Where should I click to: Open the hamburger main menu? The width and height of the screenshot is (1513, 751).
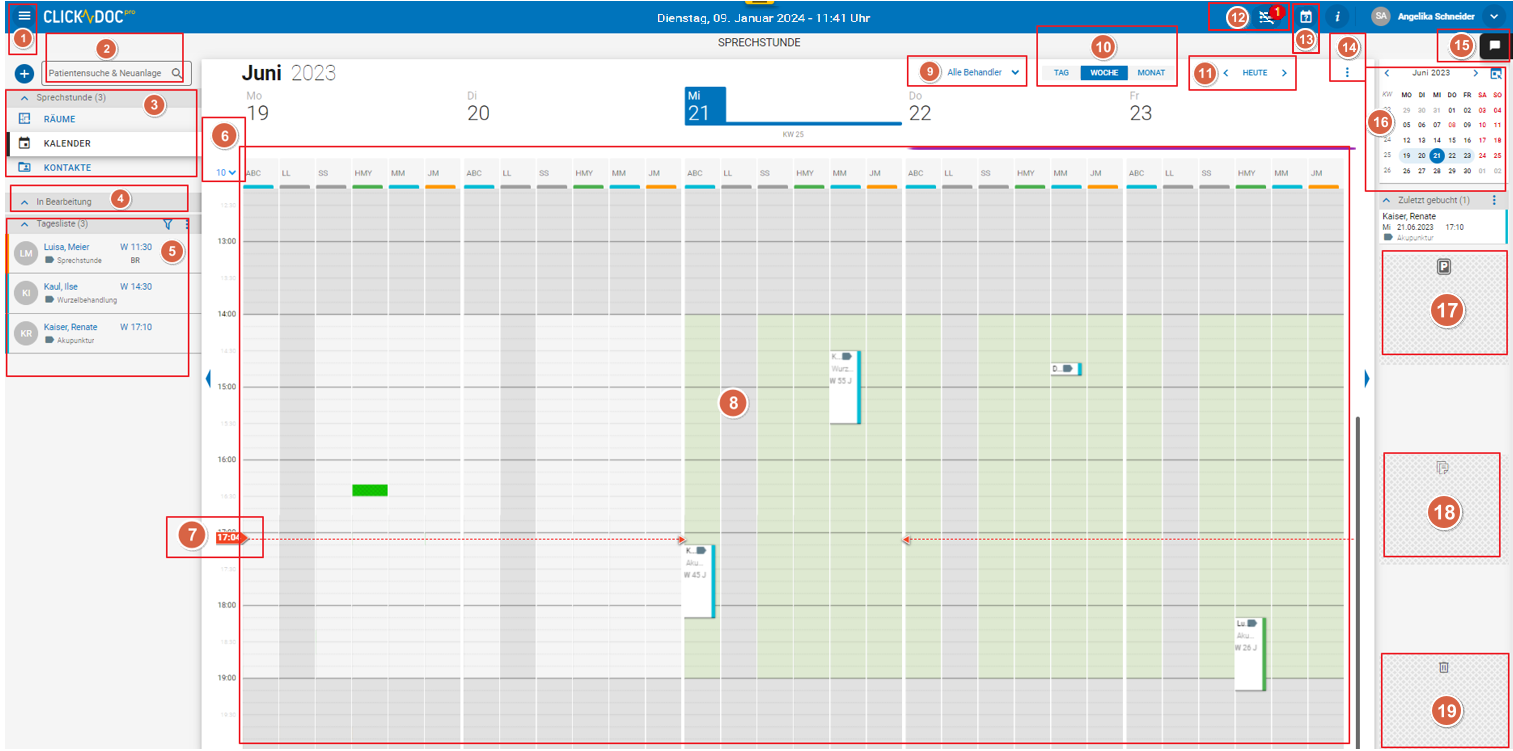click(24, 16)
